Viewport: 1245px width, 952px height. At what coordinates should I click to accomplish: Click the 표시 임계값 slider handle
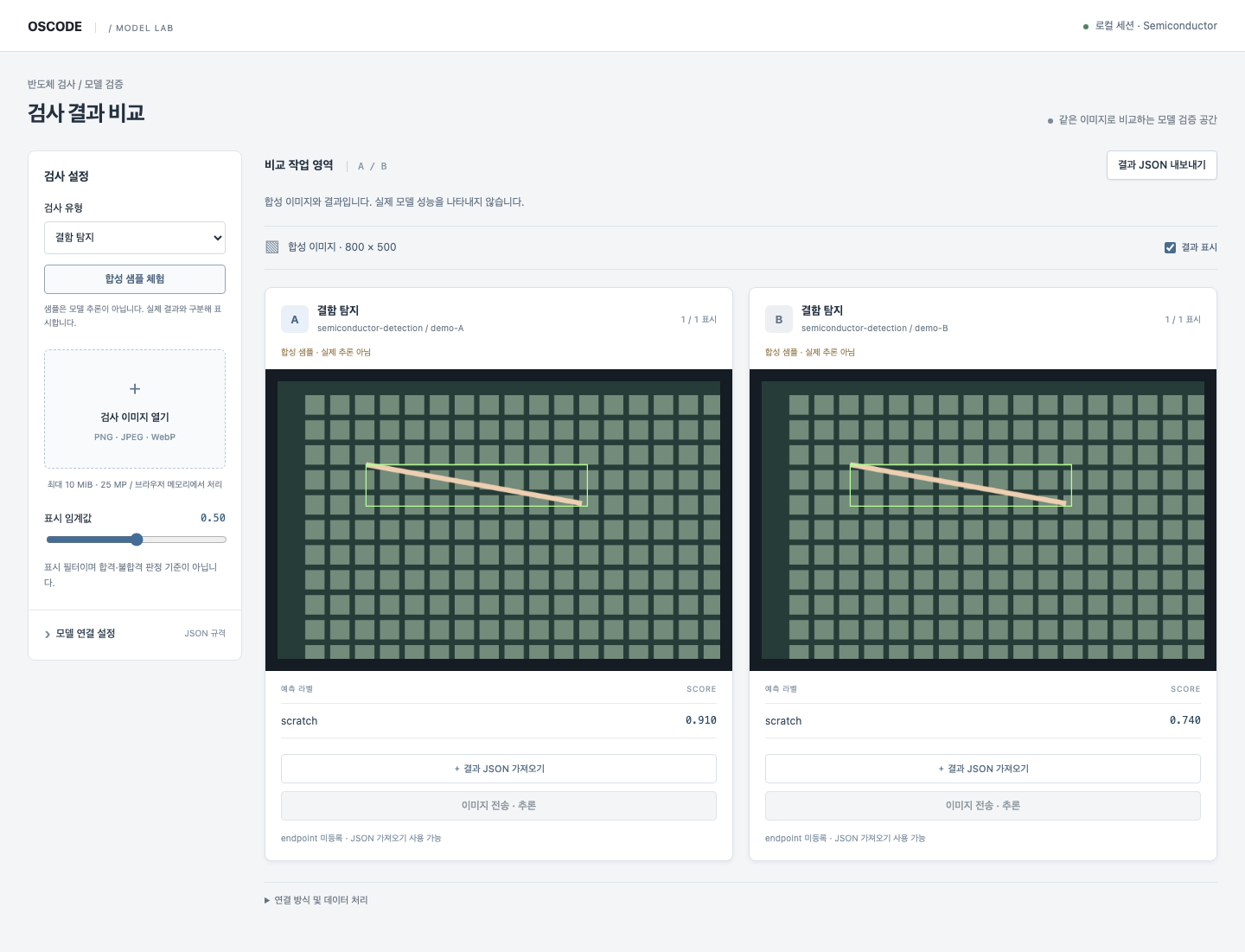[137, 540]
